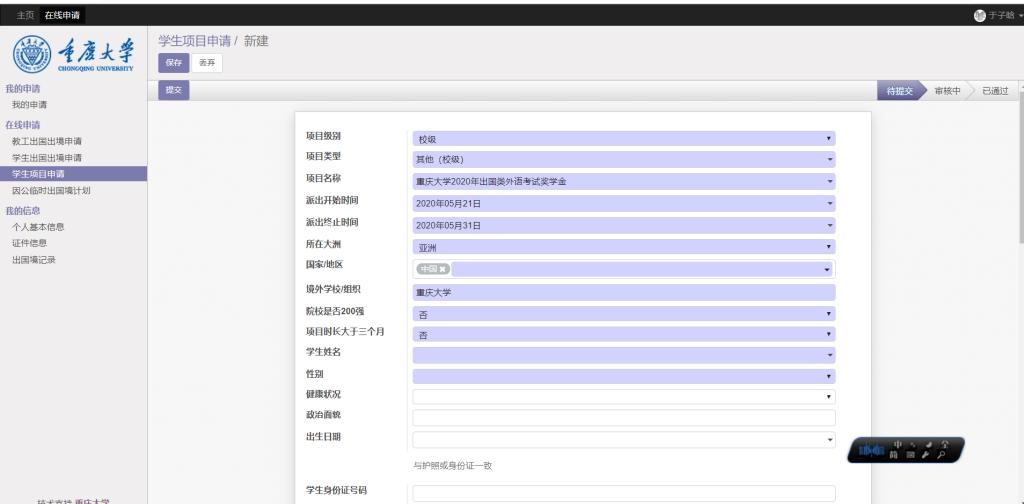
Task: Click the 丢弃 button
Action: [x=207, y=63]
